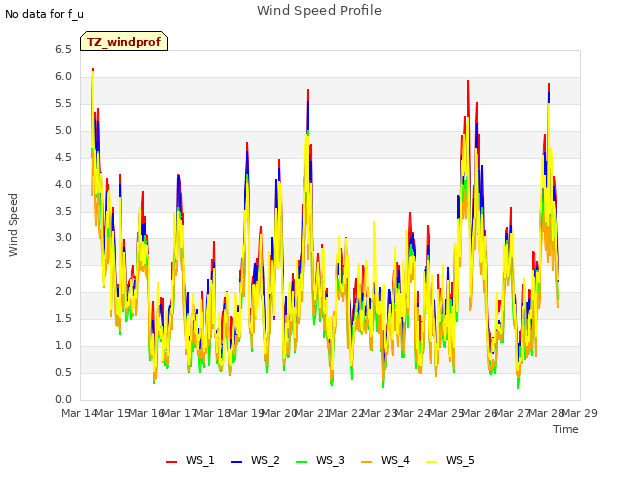Viewport: 640px width, 480px height.
Task: Select the WS_2 legend entry
Action: tap(255, 460)
